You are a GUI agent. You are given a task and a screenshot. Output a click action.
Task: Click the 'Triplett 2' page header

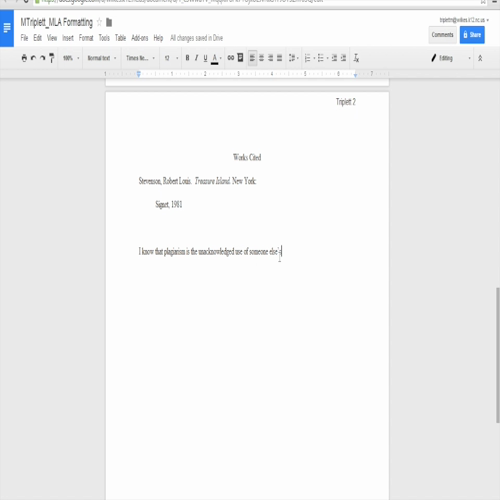click(x=346, y=102)
